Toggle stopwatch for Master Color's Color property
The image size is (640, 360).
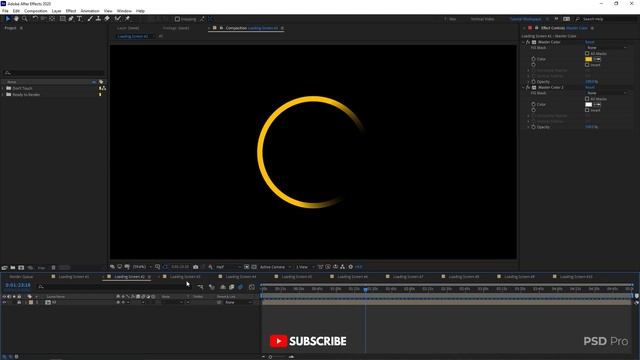tap(533, 59)
